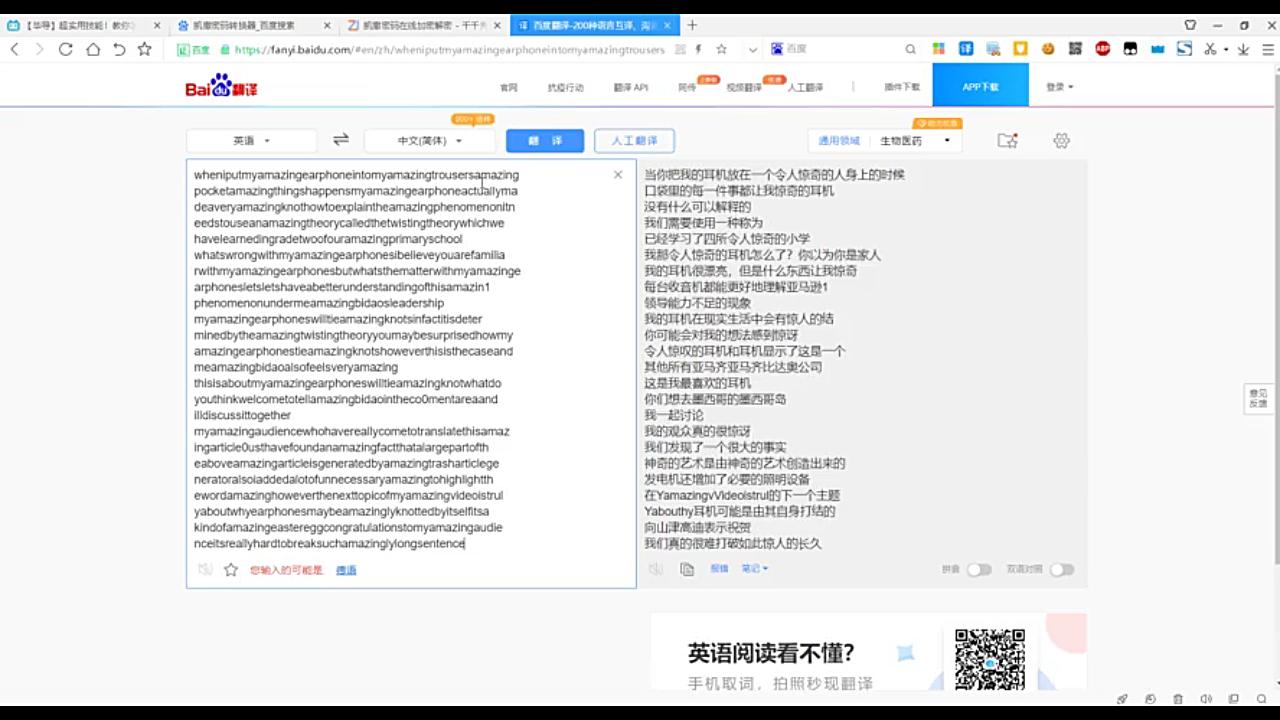Open the settings gear in the translate toolbar
The height and width of the screenshot is (720, 1280).
point(1060,141)
